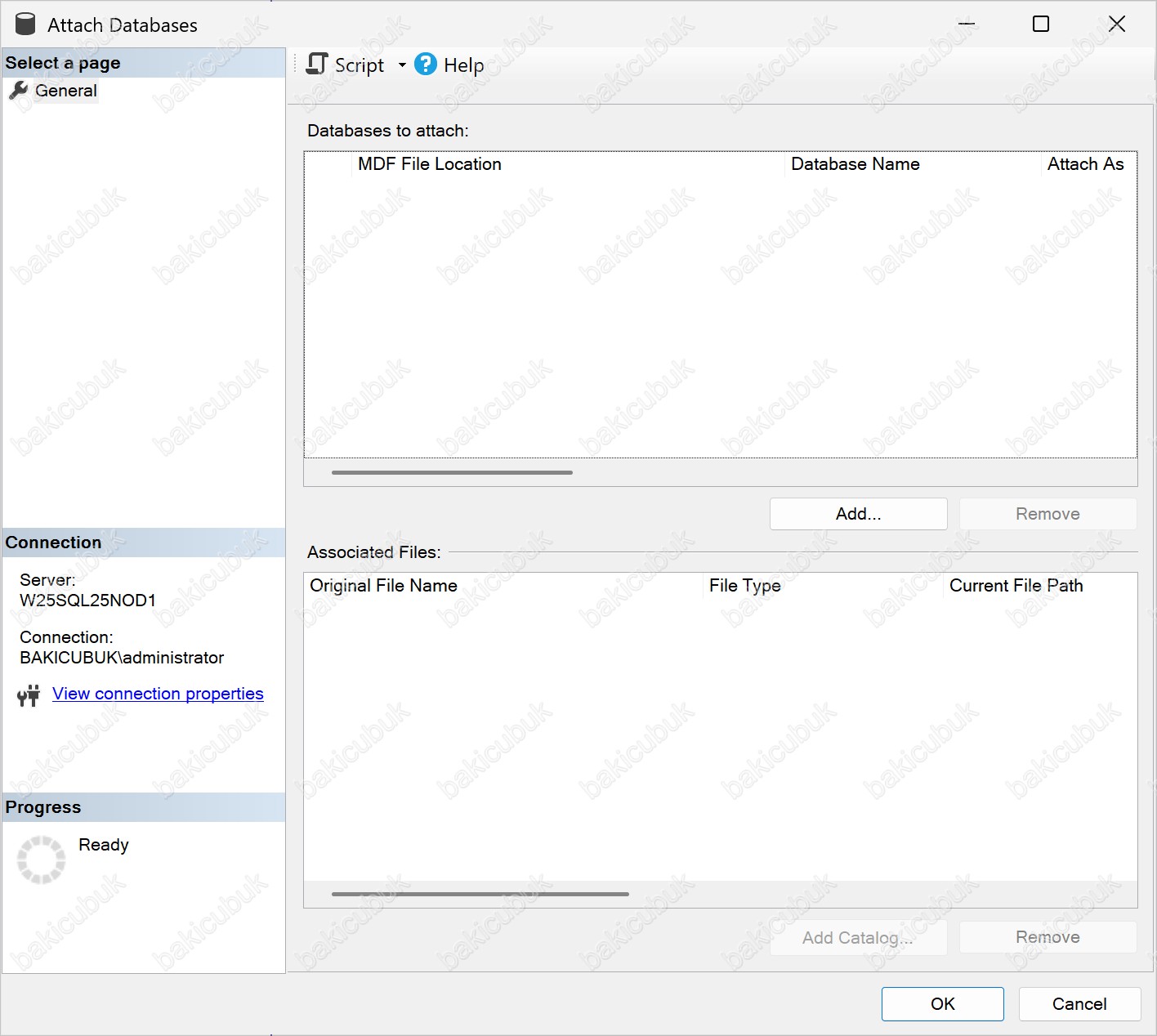The image size is (1157, 1036).
Task: Confirm the dialog with OK
Action: (942, 1004)
